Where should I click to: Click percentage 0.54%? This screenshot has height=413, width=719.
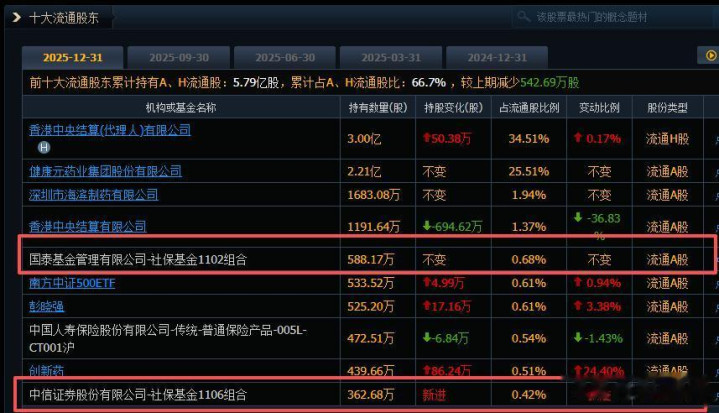click(x=529, y=338)
